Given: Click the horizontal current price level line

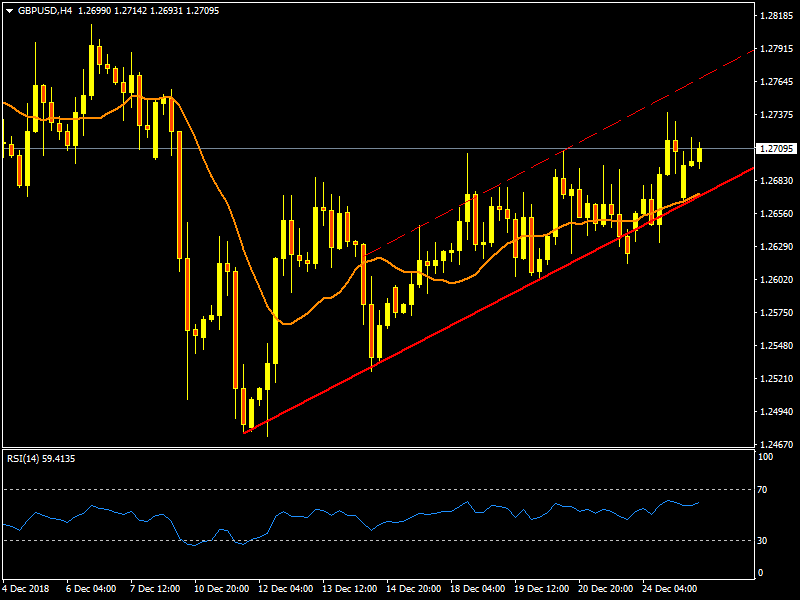Looking at the screenshot, I should coord(400,148).
